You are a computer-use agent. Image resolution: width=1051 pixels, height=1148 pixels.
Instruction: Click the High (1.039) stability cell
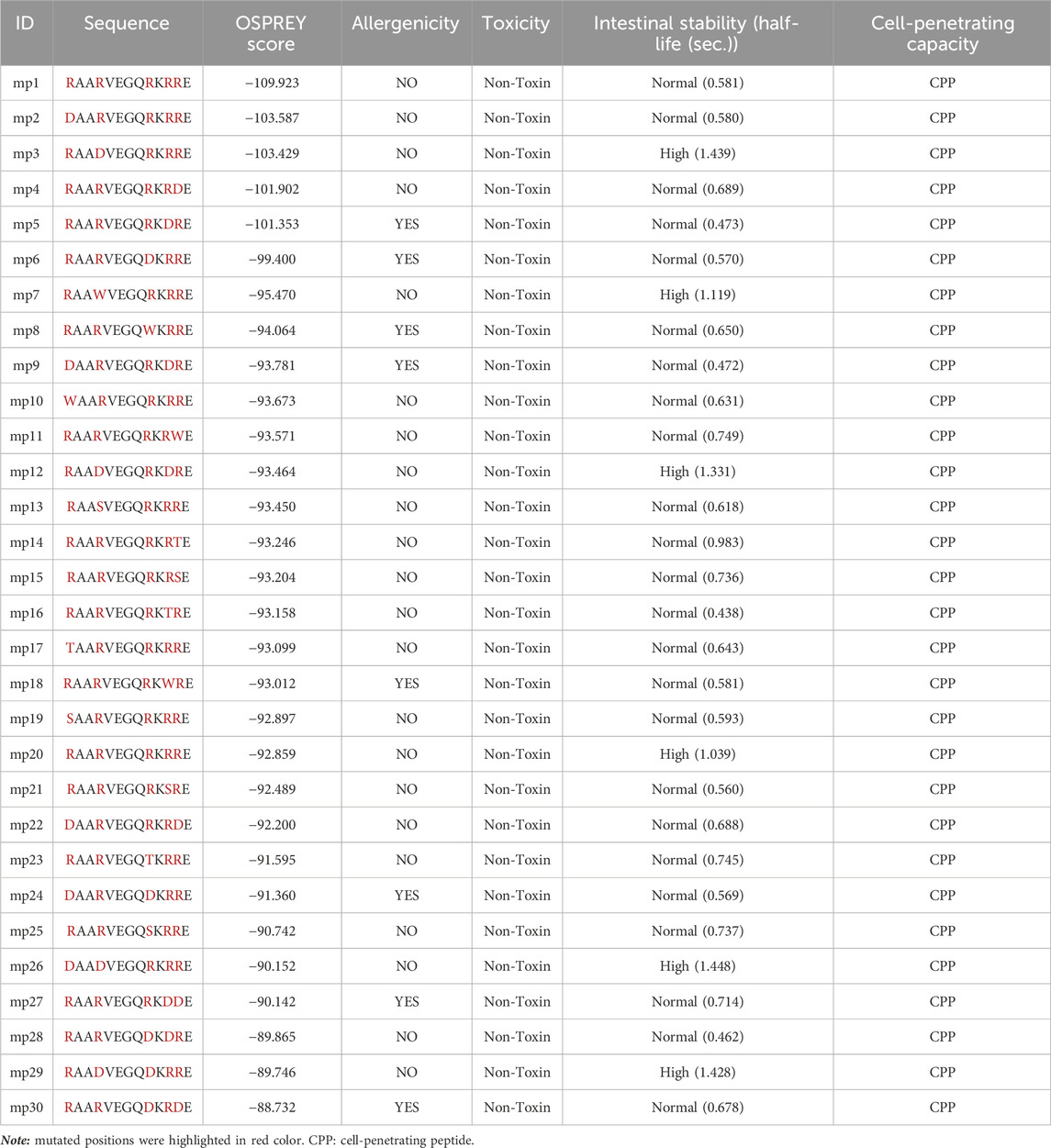coord(697,754)
